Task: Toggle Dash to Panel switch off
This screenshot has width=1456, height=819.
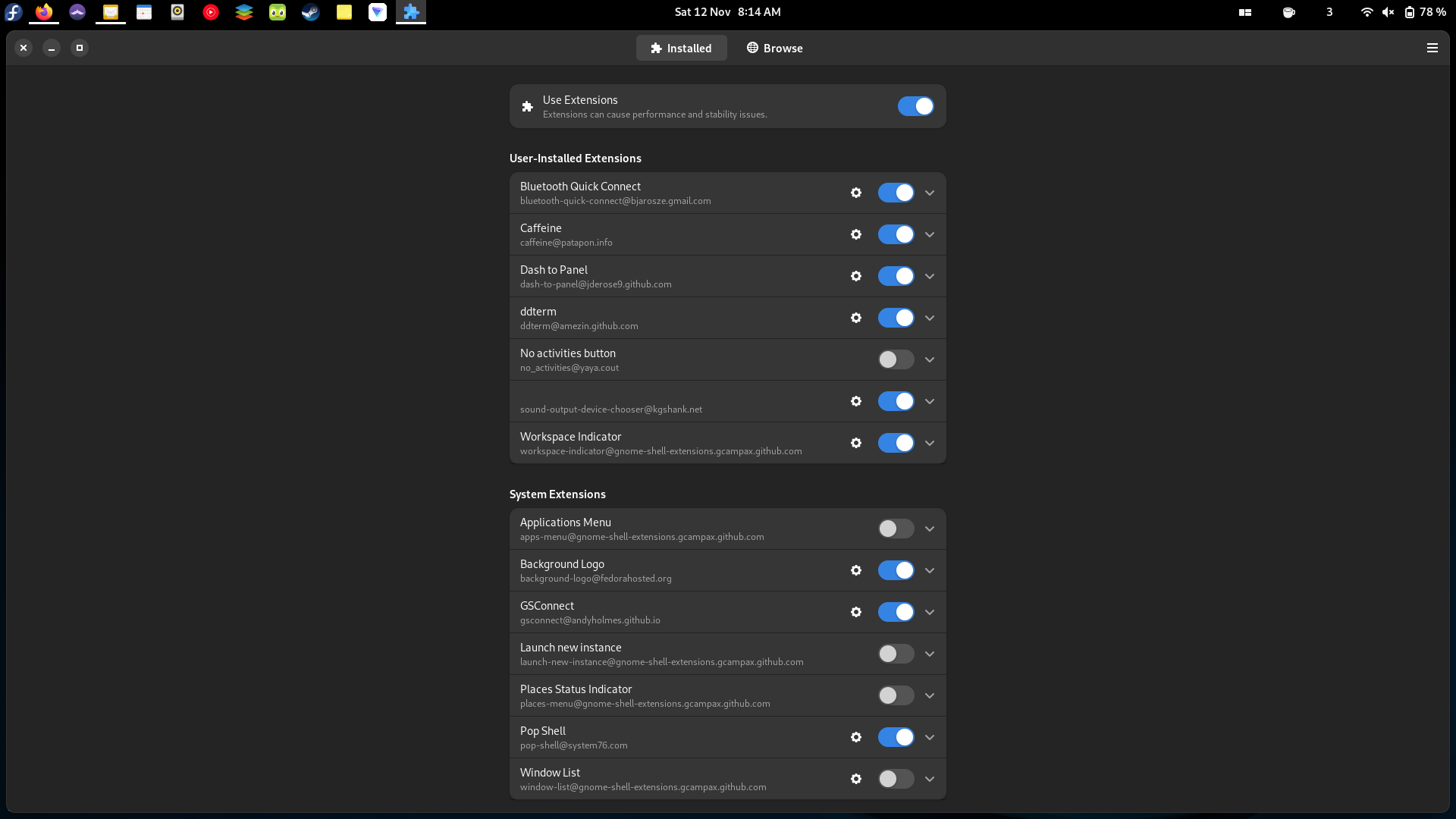Action: 896,276
